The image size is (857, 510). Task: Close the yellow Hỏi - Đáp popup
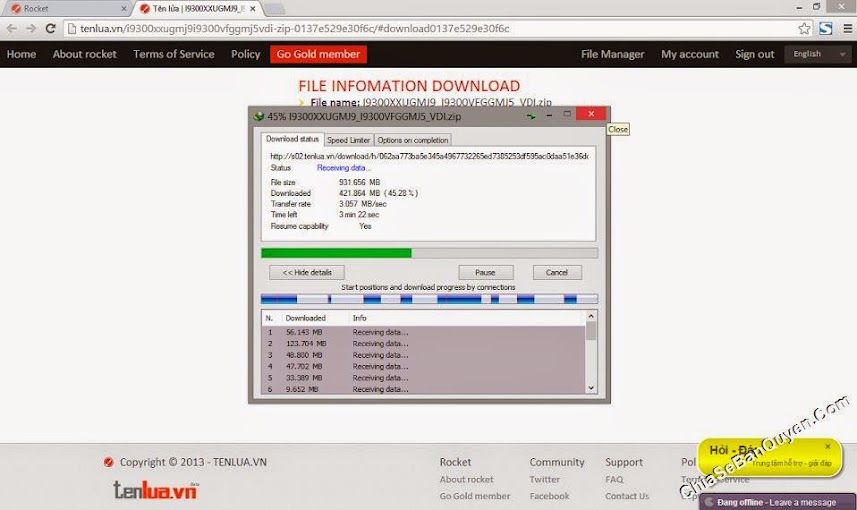[x=827, y=447]
